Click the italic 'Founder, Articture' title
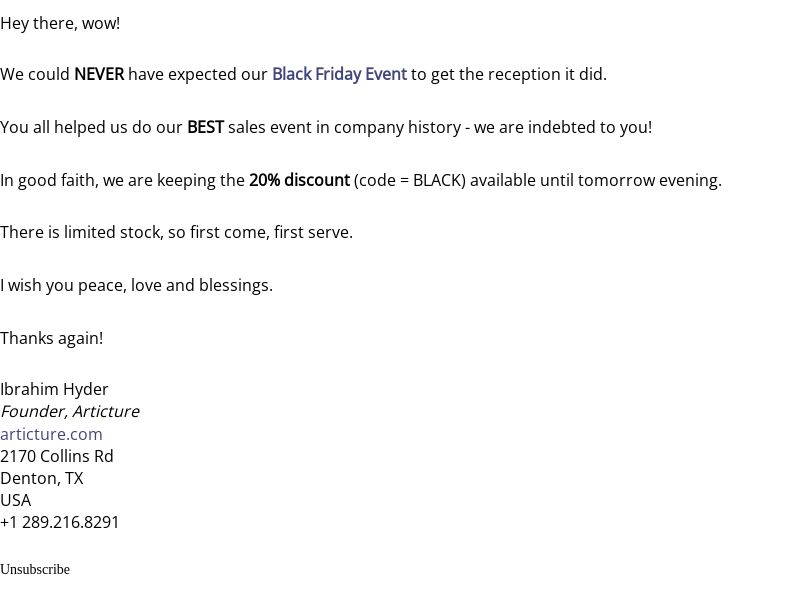Image resolution: width=800 pixels, height=600 pixels. coord(70,411)
